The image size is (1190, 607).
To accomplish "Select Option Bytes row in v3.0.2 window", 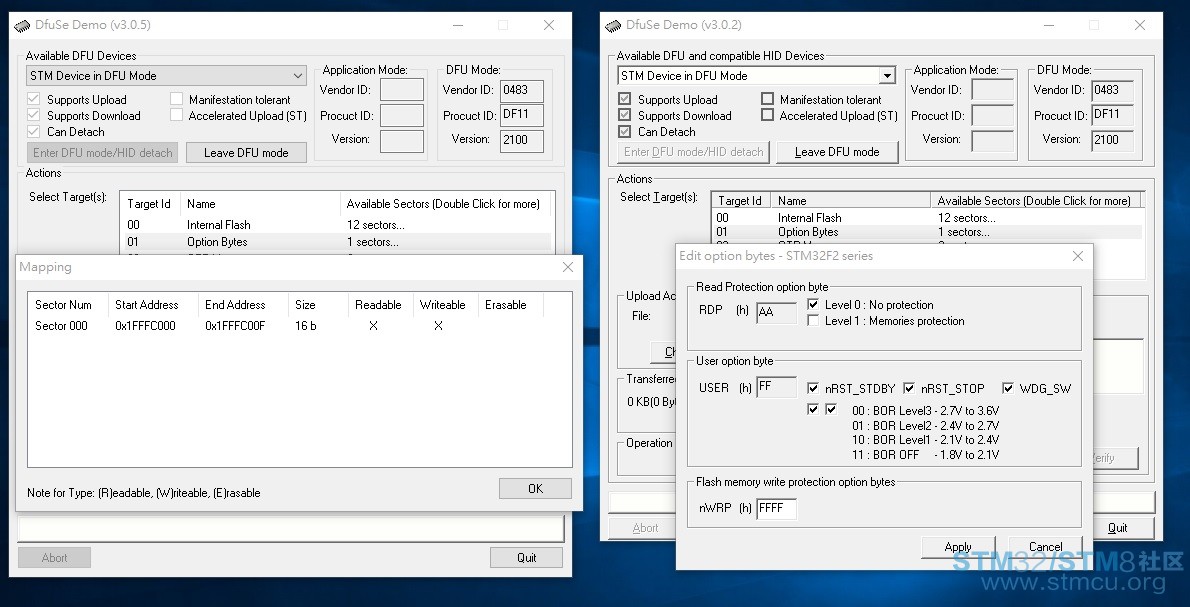I will coord(927,232).
